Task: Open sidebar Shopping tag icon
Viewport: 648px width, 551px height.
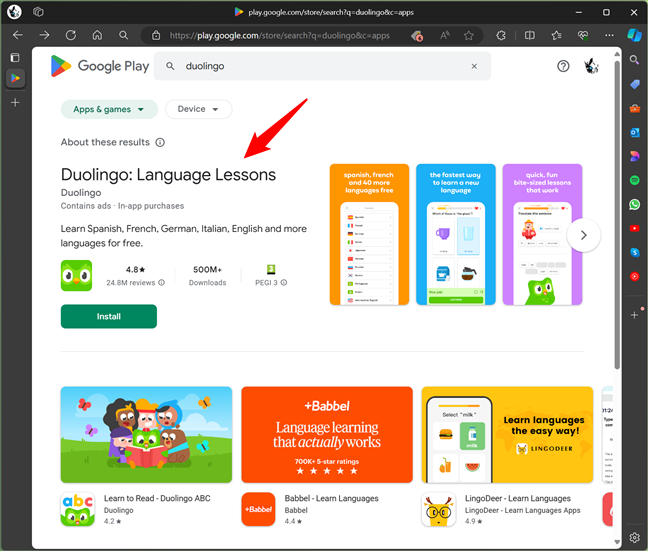Action: 634,84
